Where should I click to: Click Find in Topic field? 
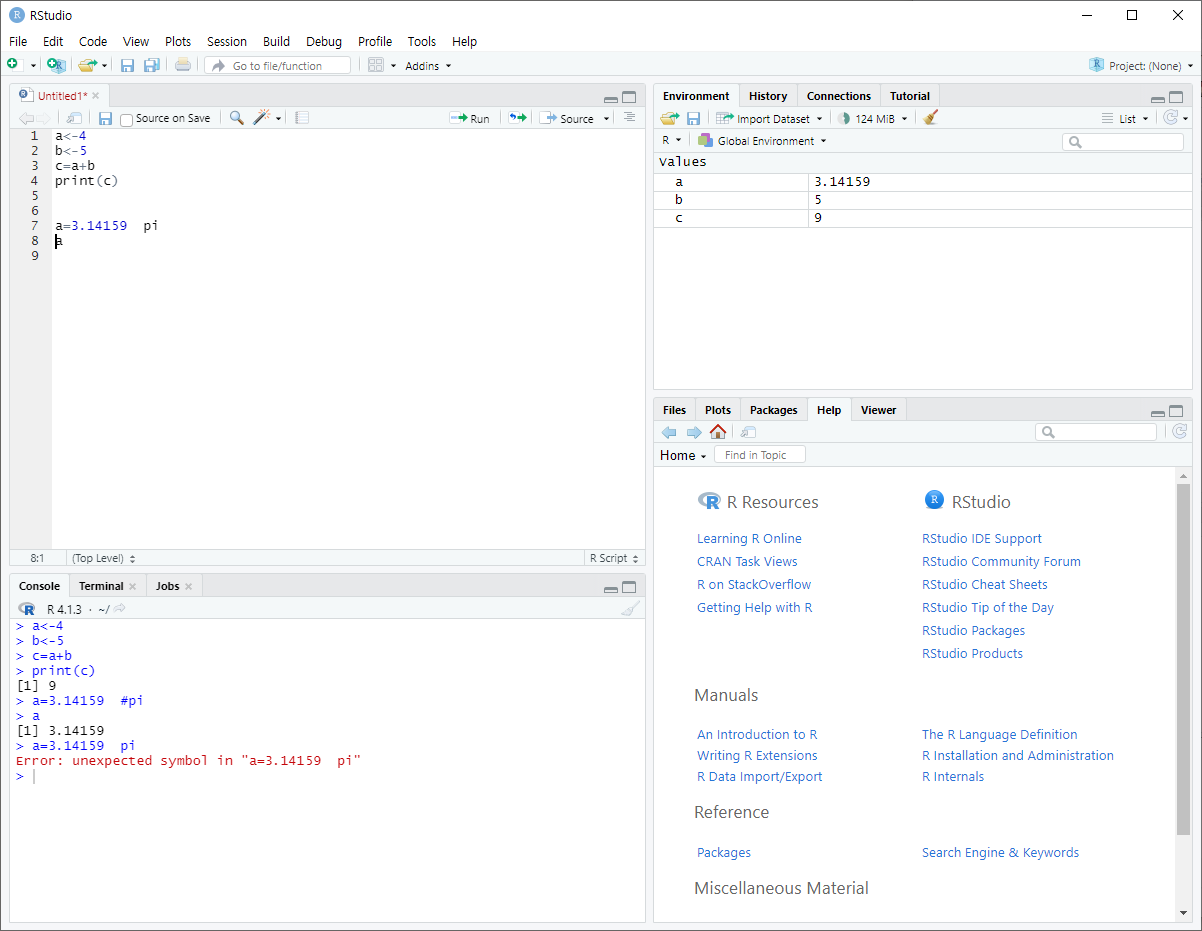(760, 455)
